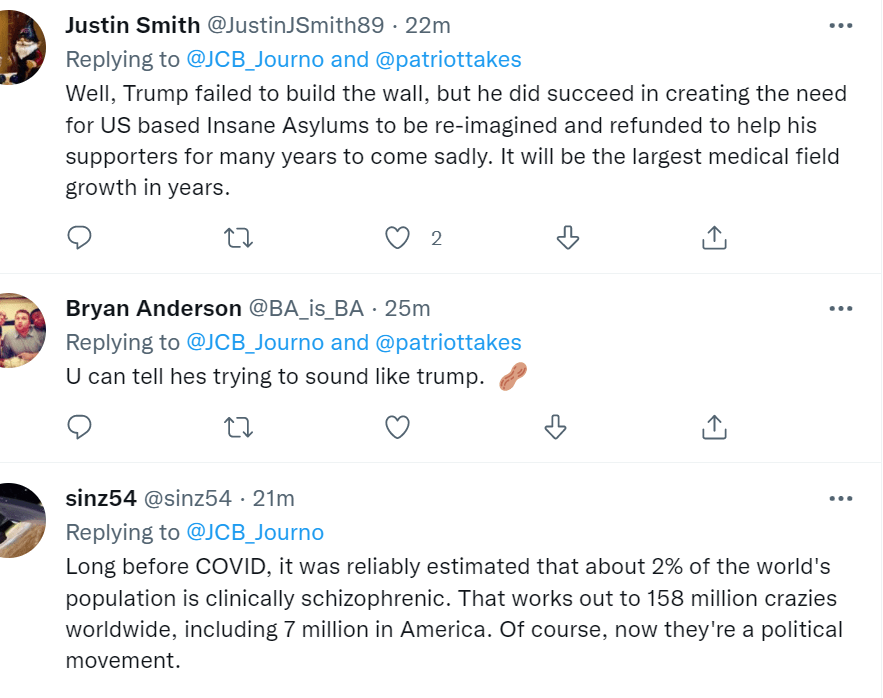Like Bryan Anderson's tweet
Screen dimensions: 883x698
click(x=398, y=427)
